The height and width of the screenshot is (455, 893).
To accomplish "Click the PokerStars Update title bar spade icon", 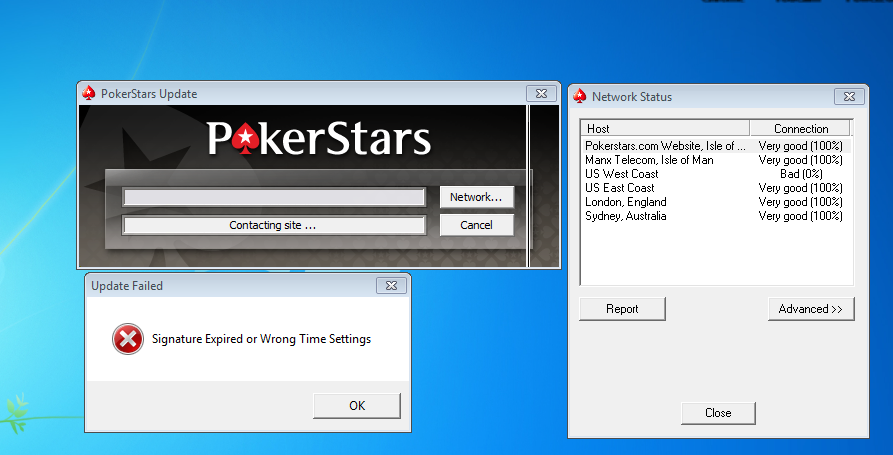I will point(89,94).
